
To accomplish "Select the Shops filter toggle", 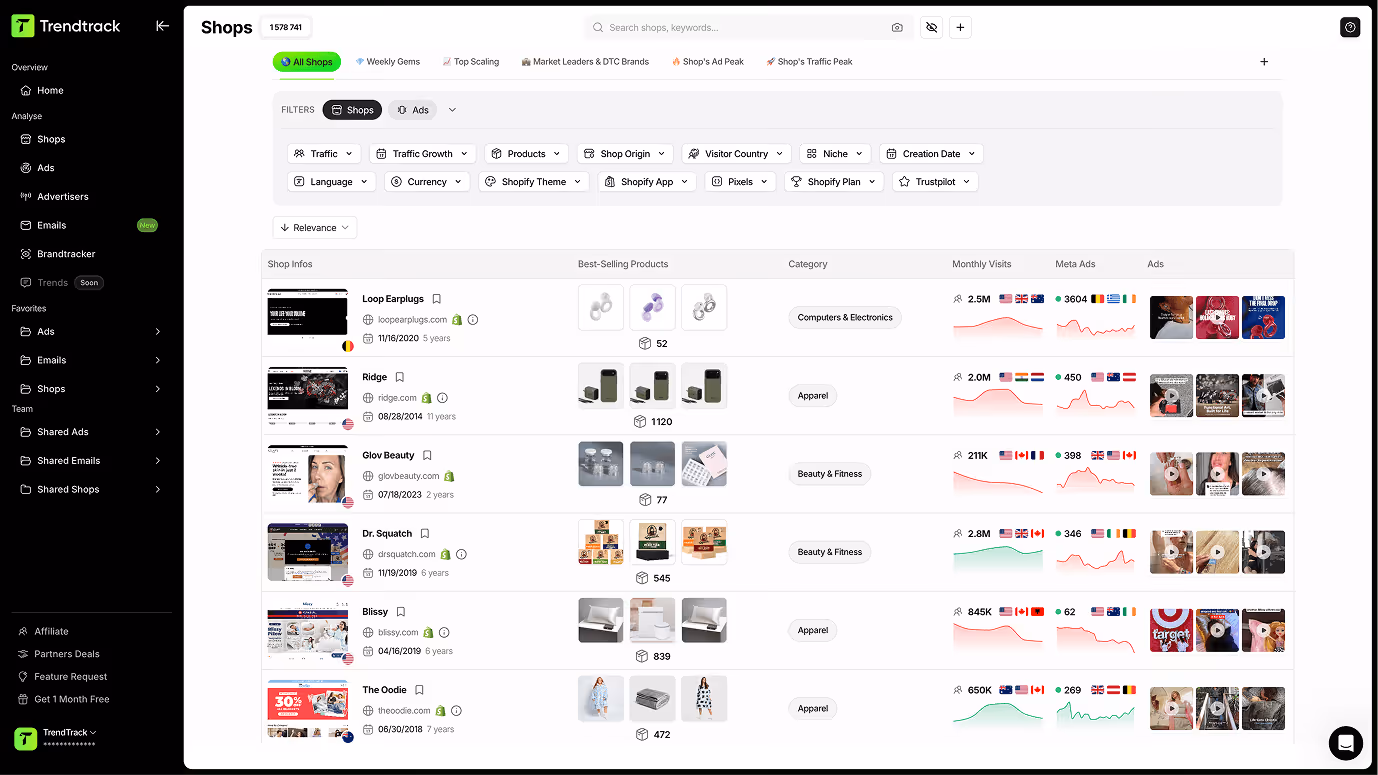I will point(352,110).
